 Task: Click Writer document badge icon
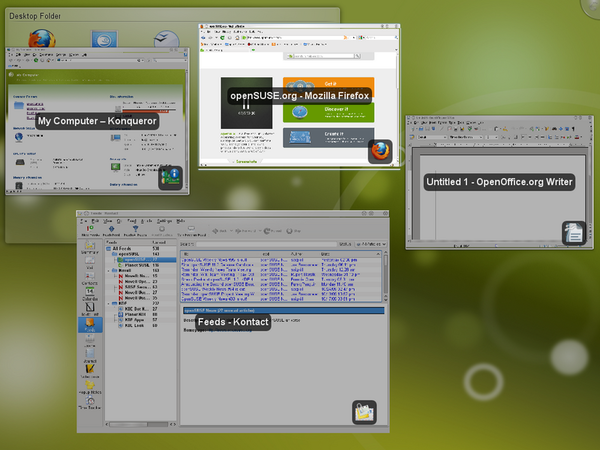(x=574, y=233)
